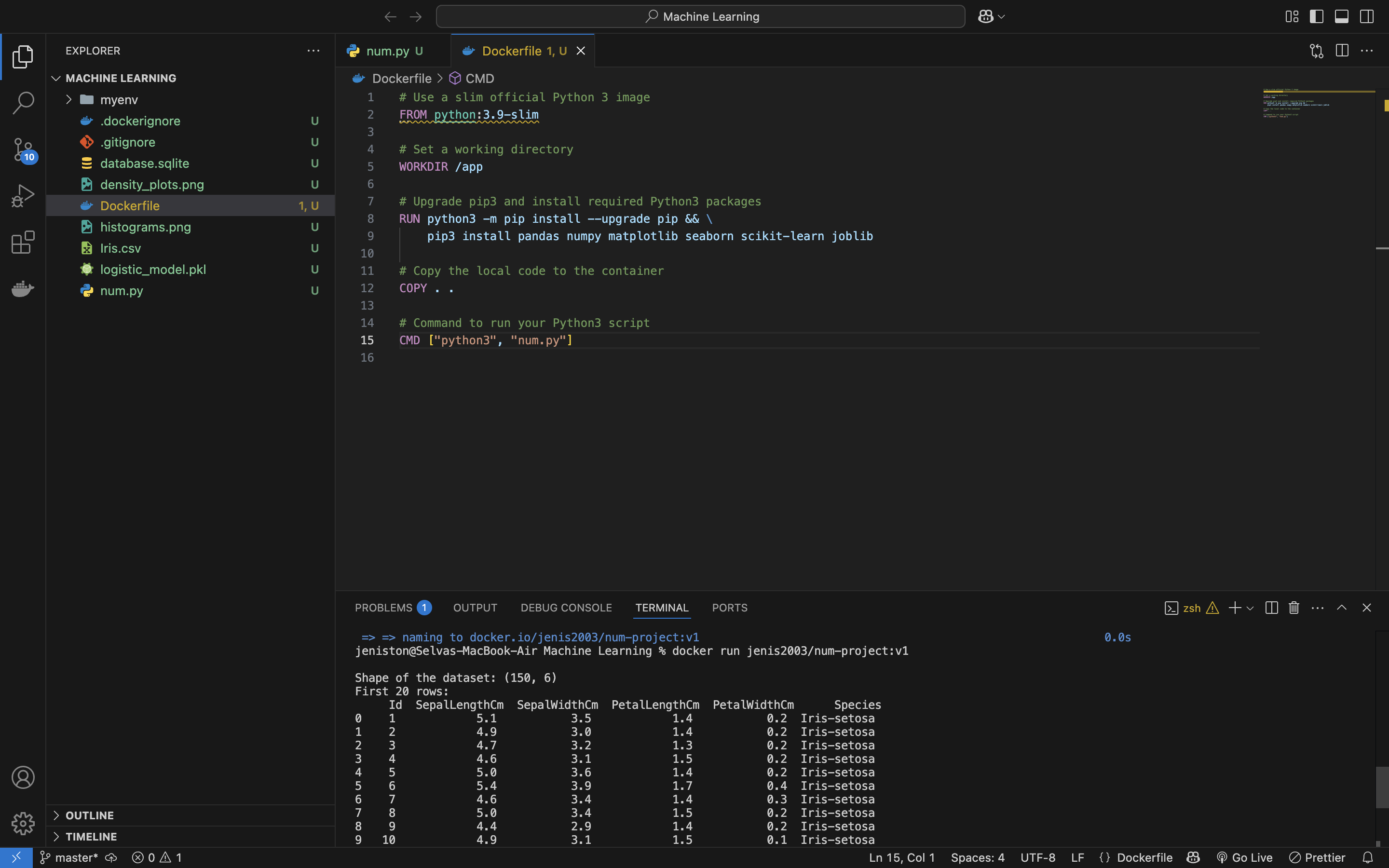This screenshot has width=1389, height=868.
Task: Toggle the bottom panel visibility
Action: click(1341, 17)
